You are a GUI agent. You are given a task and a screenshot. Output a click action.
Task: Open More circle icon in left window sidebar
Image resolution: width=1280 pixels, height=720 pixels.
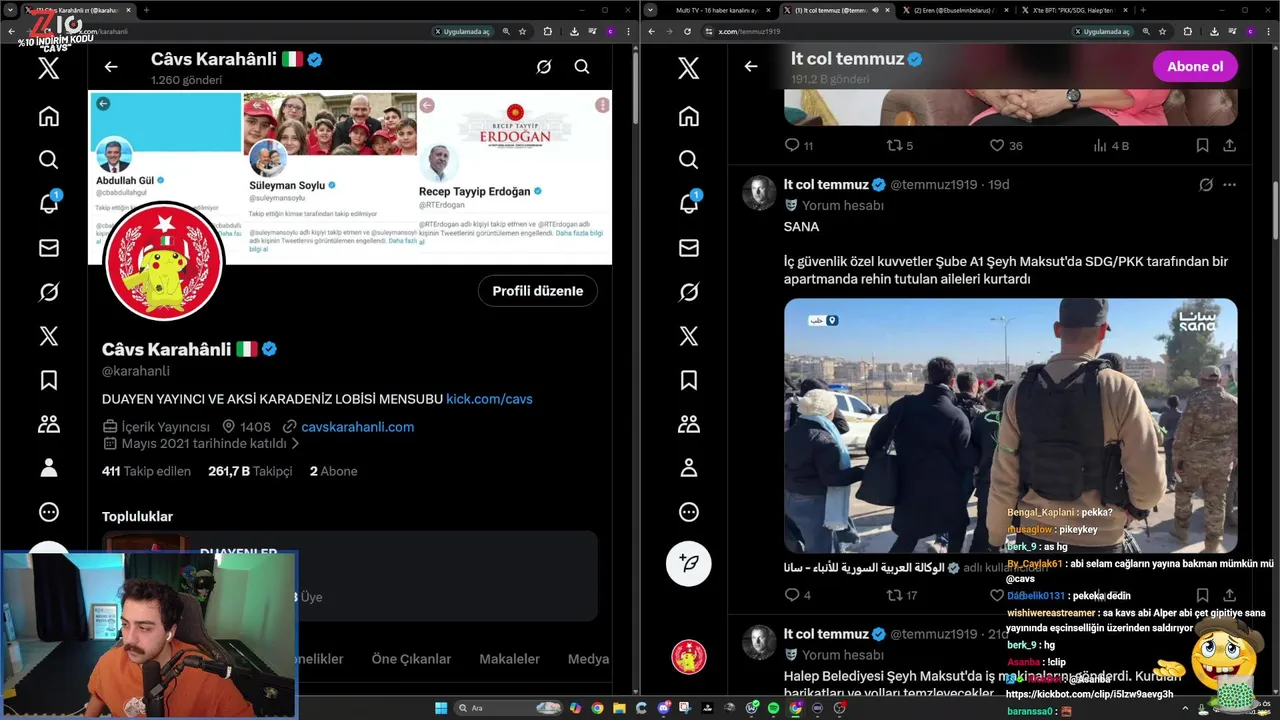48,512
